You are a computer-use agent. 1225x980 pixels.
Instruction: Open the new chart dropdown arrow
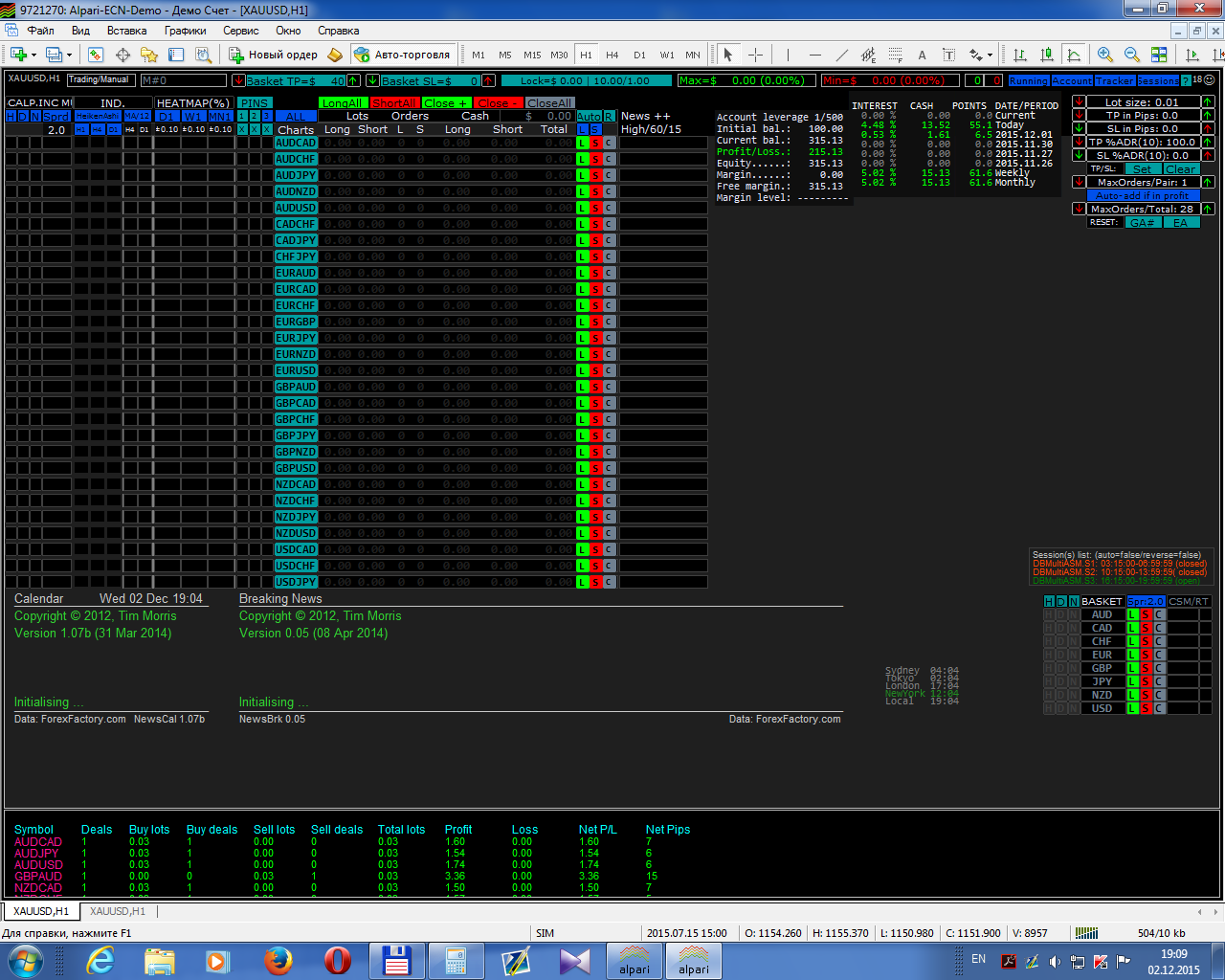(x=33, y=55)
